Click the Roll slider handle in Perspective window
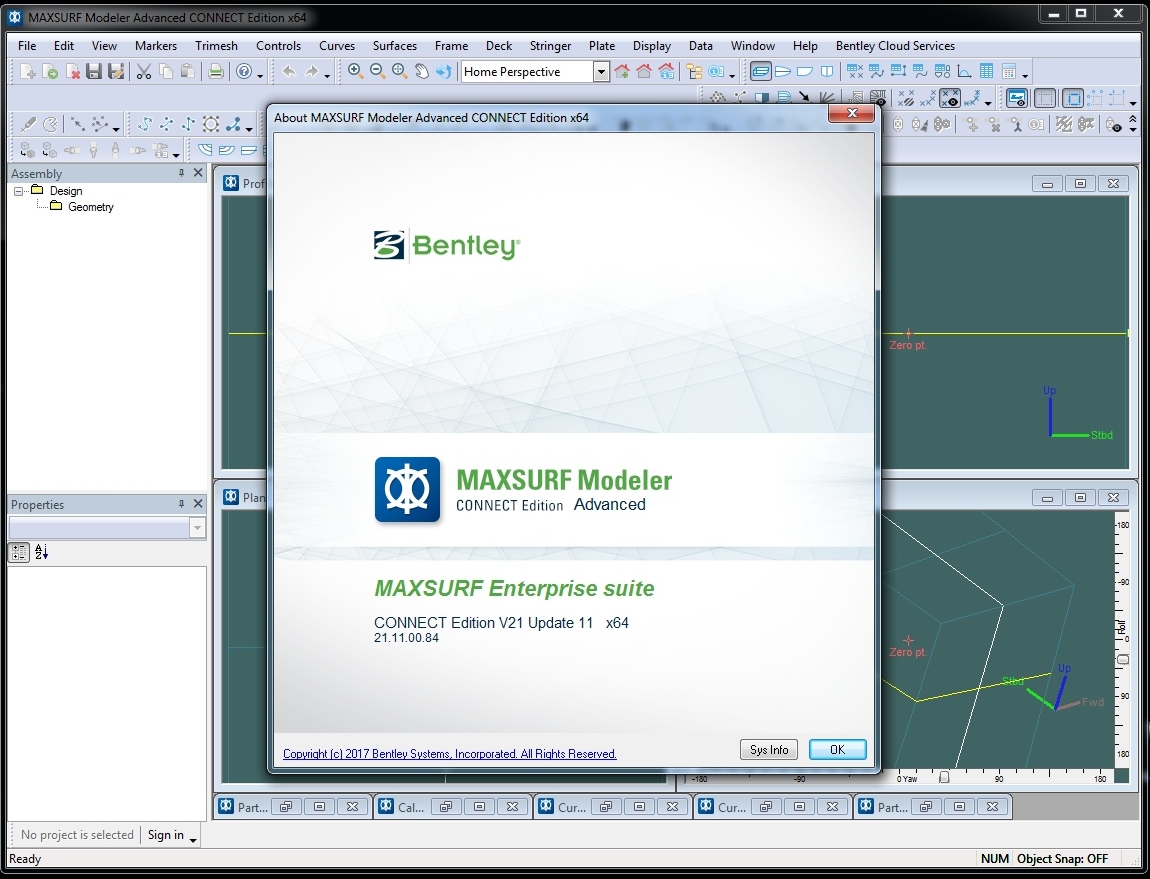The width and height of the screenshot is (1150, 879). [x=1122, y=659]
